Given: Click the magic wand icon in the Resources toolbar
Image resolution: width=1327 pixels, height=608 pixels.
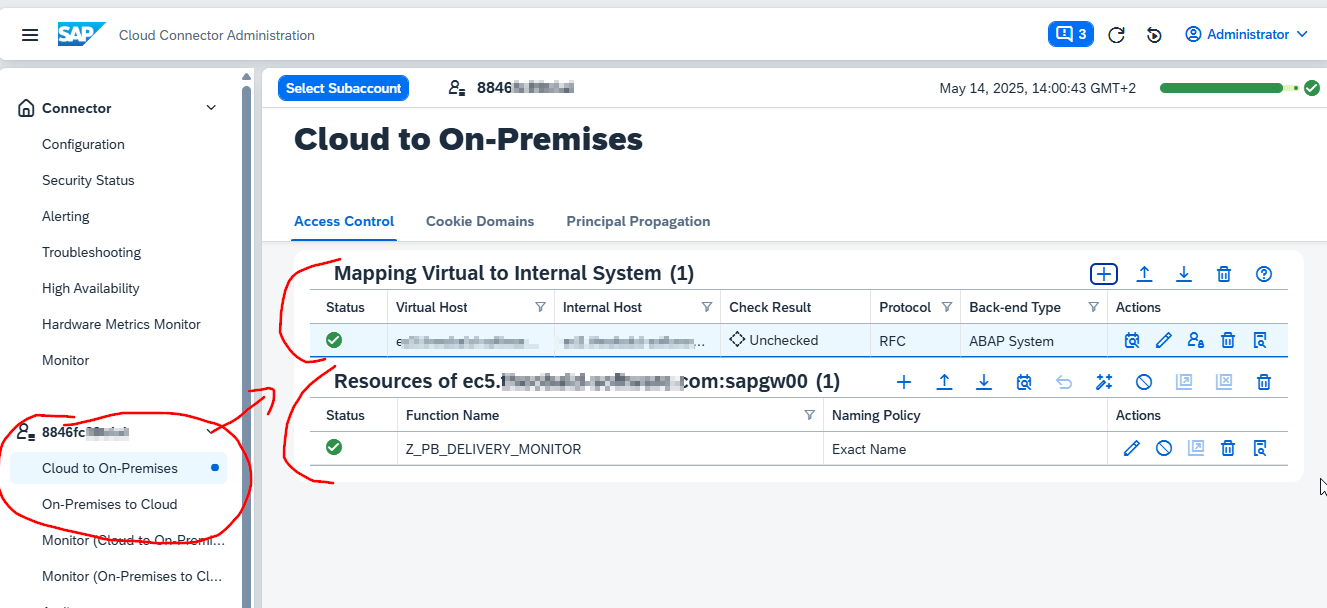Looking at the screenshot, I should [1104, 382].
